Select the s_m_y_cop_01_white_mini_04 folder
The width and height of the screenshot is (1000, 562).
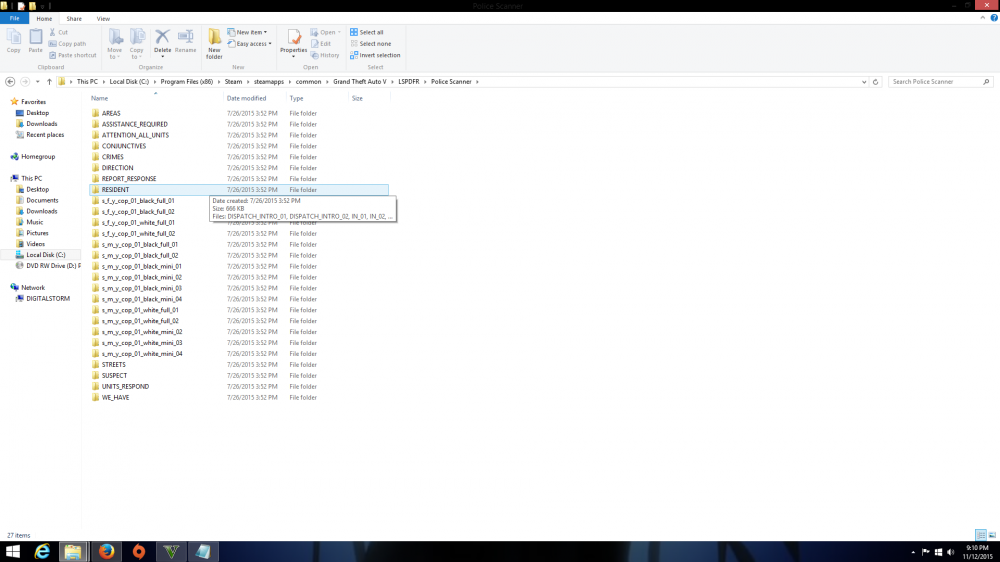click(x=142, y=353)
